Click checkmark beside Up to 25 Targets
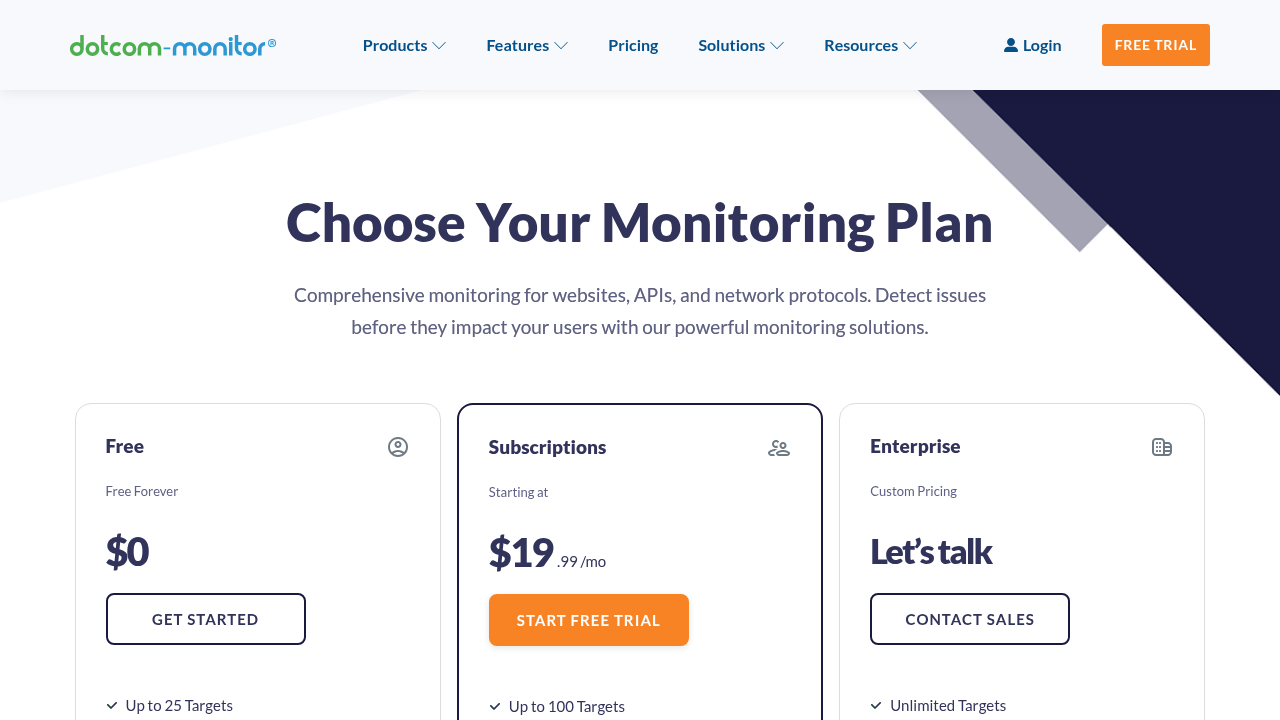1280x720 pixels. [x=112, y=705]
